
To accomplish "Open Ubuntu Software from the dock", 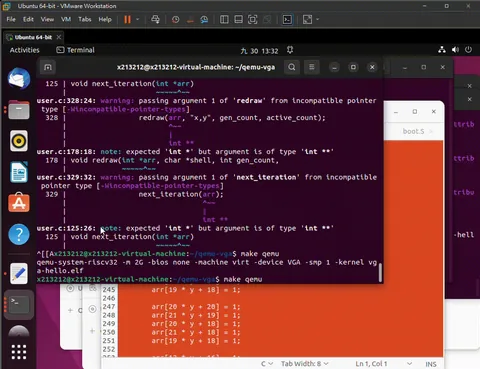I will coord(19,203).
